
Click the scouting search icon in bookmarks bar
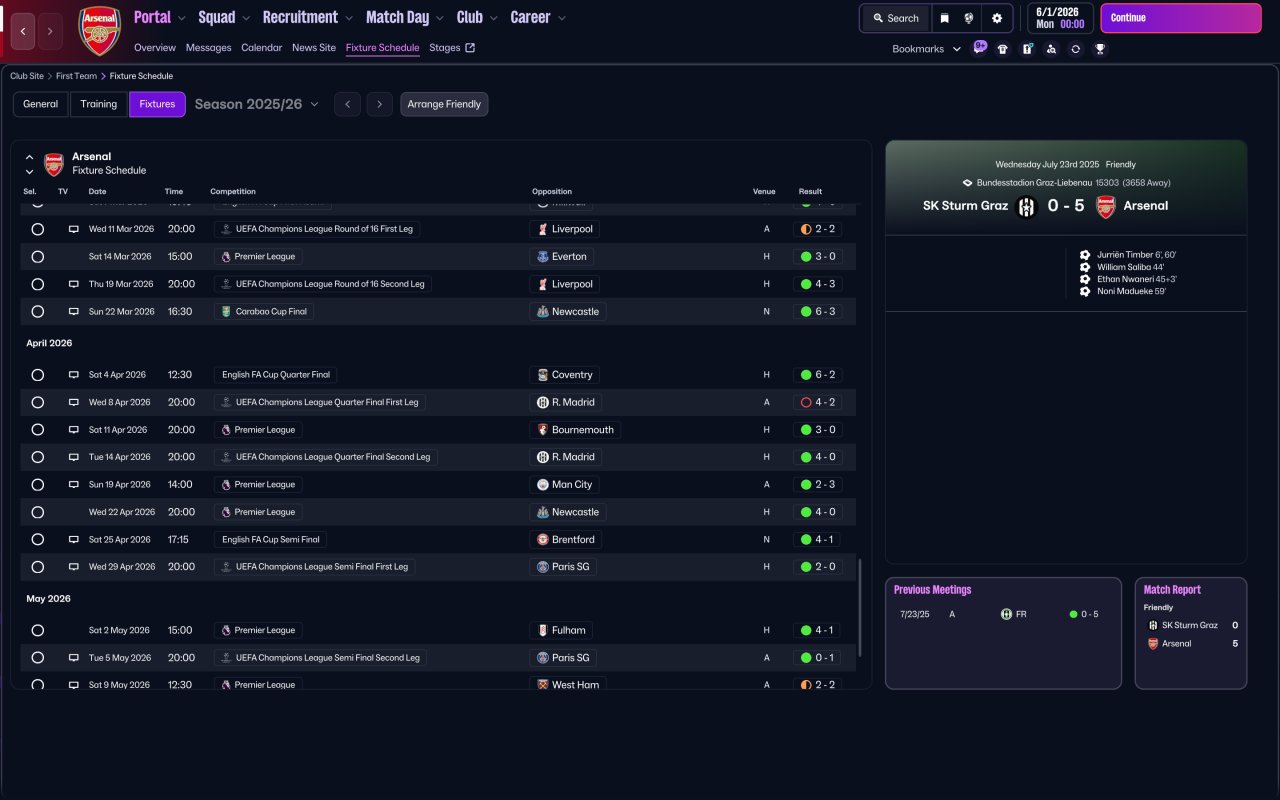(1051, 49)
